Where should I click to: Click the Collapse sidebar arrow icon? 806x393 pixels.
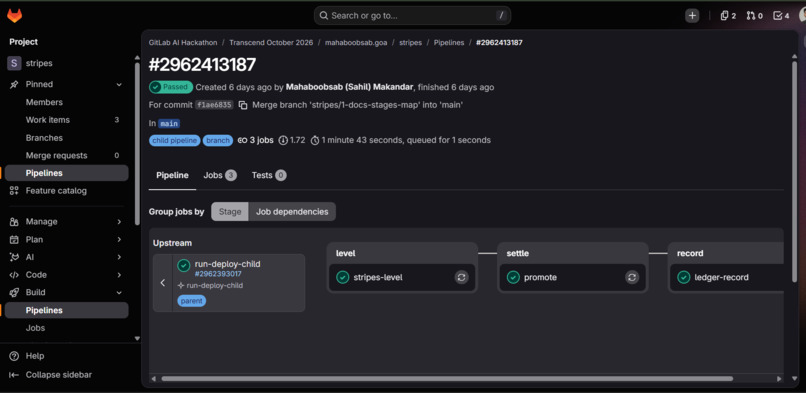14,375
